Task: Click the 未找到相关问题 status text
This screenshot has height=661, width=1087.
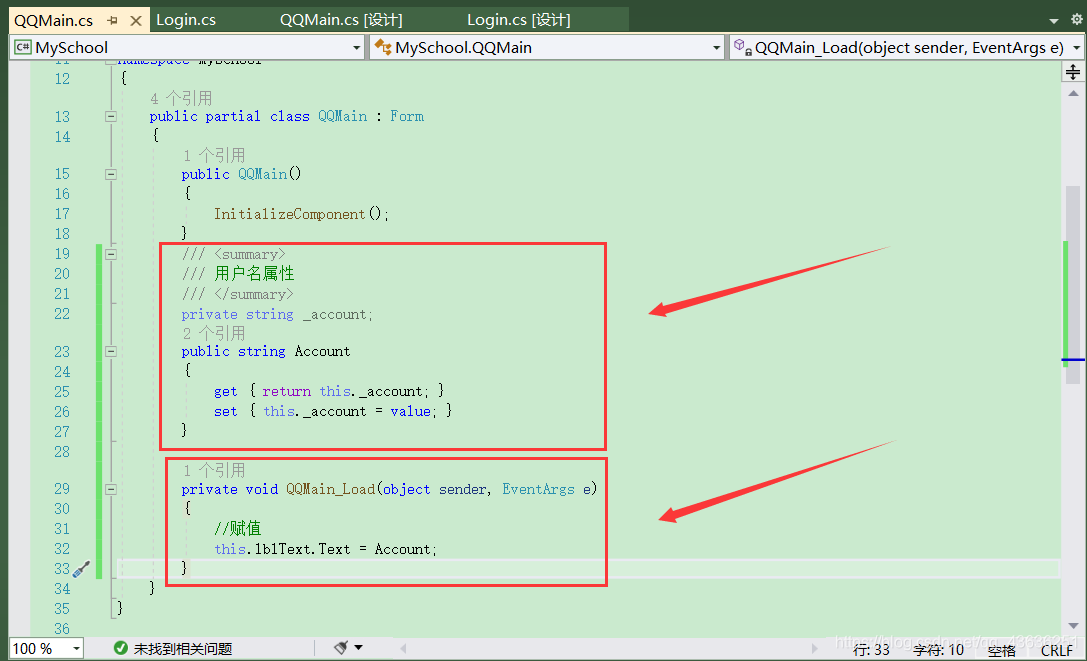Action: click(x=183, y=649)
